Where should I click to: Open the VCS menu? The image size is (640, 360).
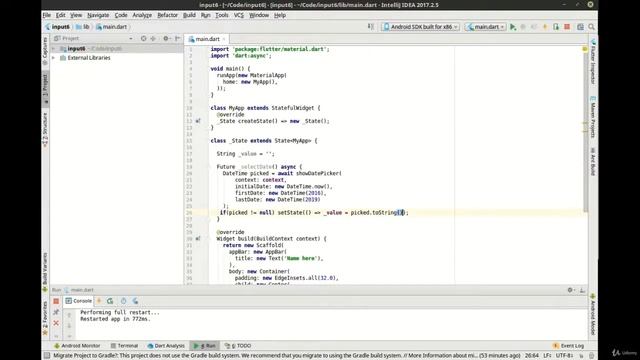(239, 15)
